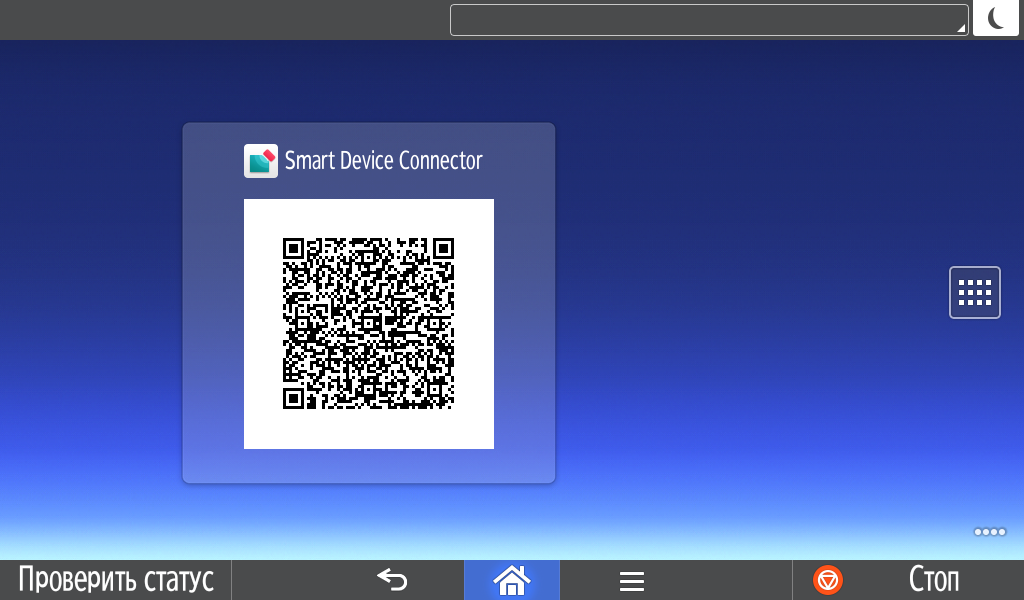Tap the back arrow icon
Image resolution: width=1024 pixels, height=600 pixels.
point(392,580)
